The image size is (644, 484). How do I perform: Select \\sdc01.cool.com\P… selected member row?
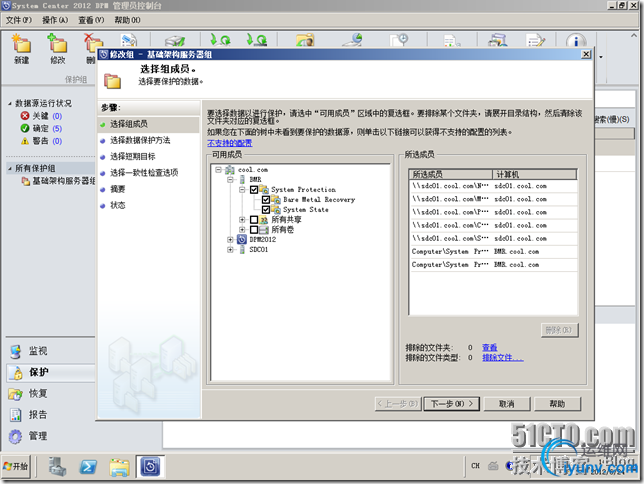pos(493,212)
